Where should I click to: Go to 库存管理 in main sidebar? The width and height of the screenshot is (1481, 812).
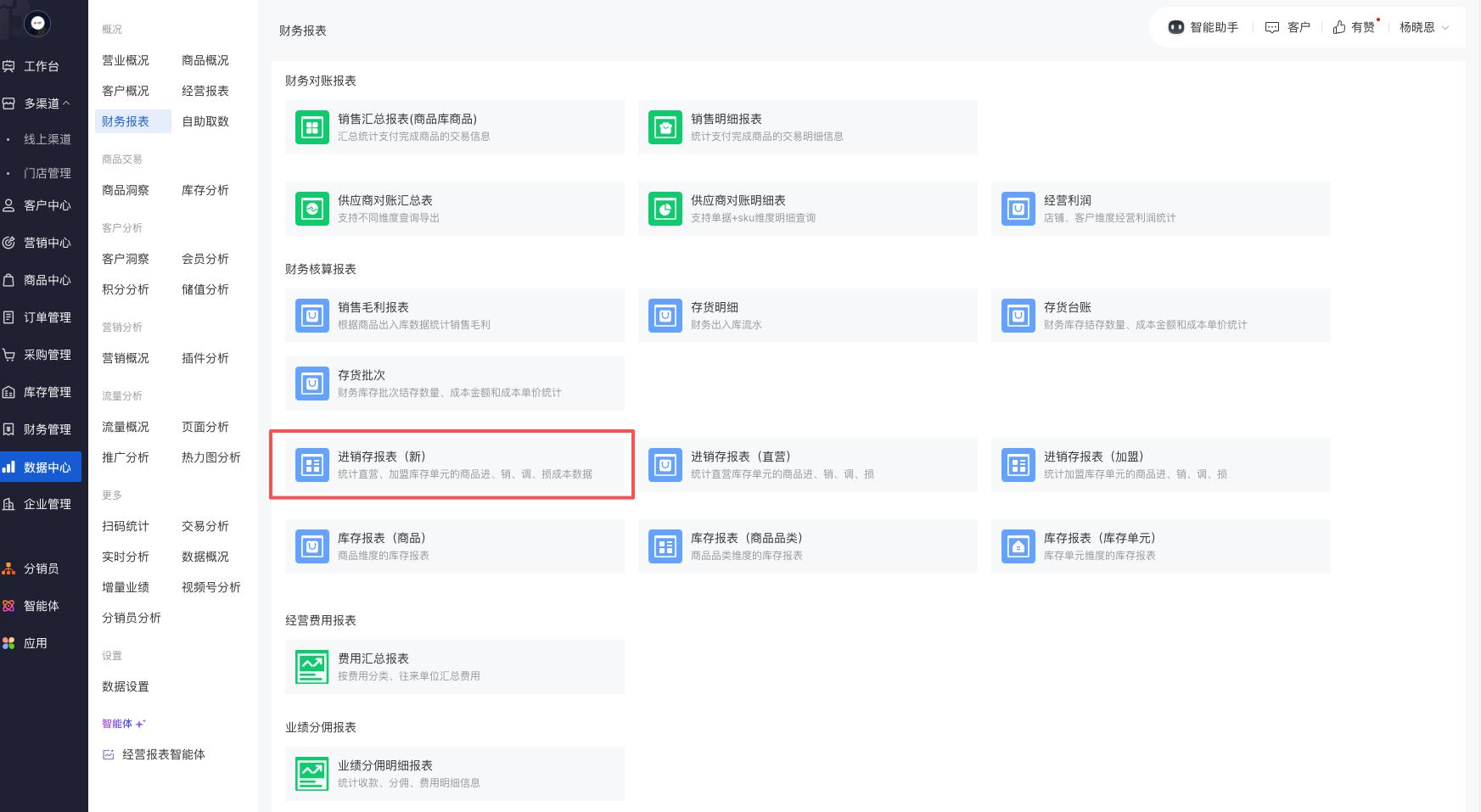click(x=47, y=392)
